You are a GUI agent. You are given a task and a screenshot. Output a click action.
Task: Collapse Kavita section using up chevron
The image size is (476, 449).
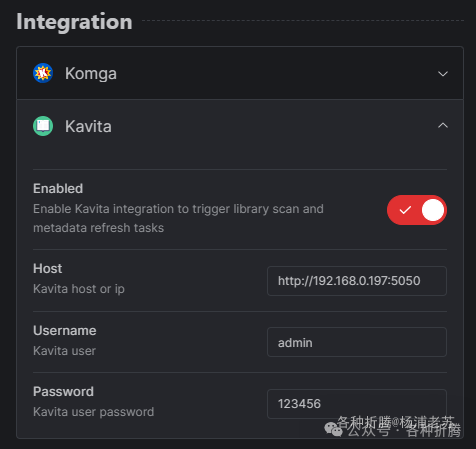tap(443, 125)
